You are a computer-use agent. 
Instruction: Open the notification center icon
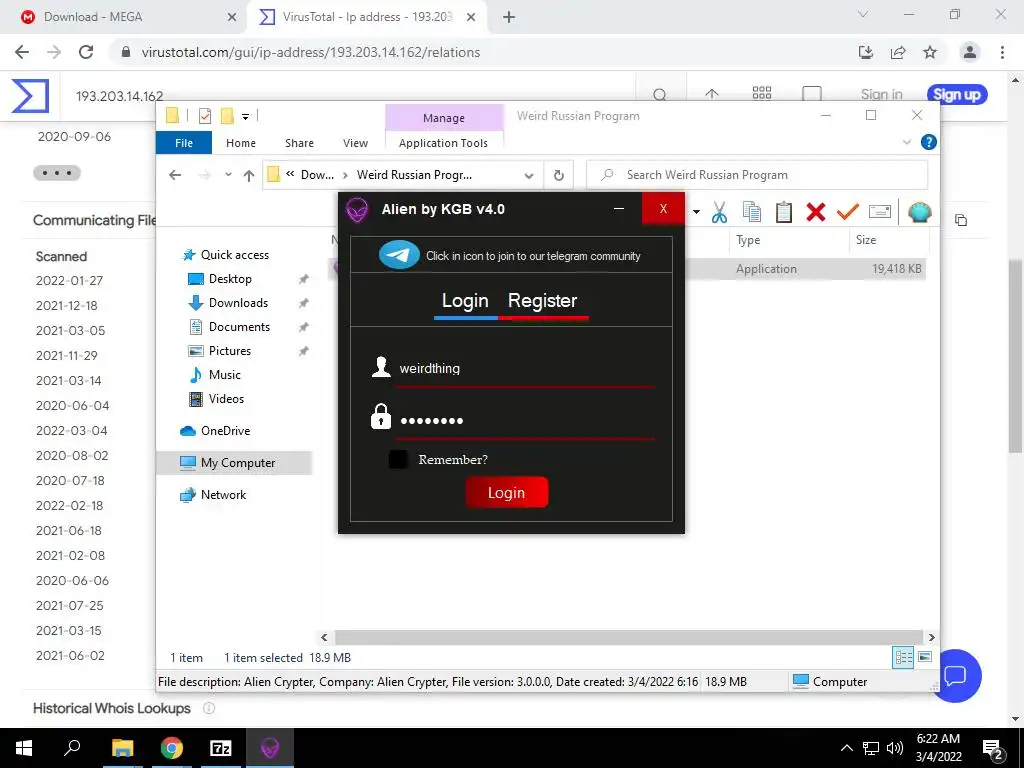click(992, 748)
